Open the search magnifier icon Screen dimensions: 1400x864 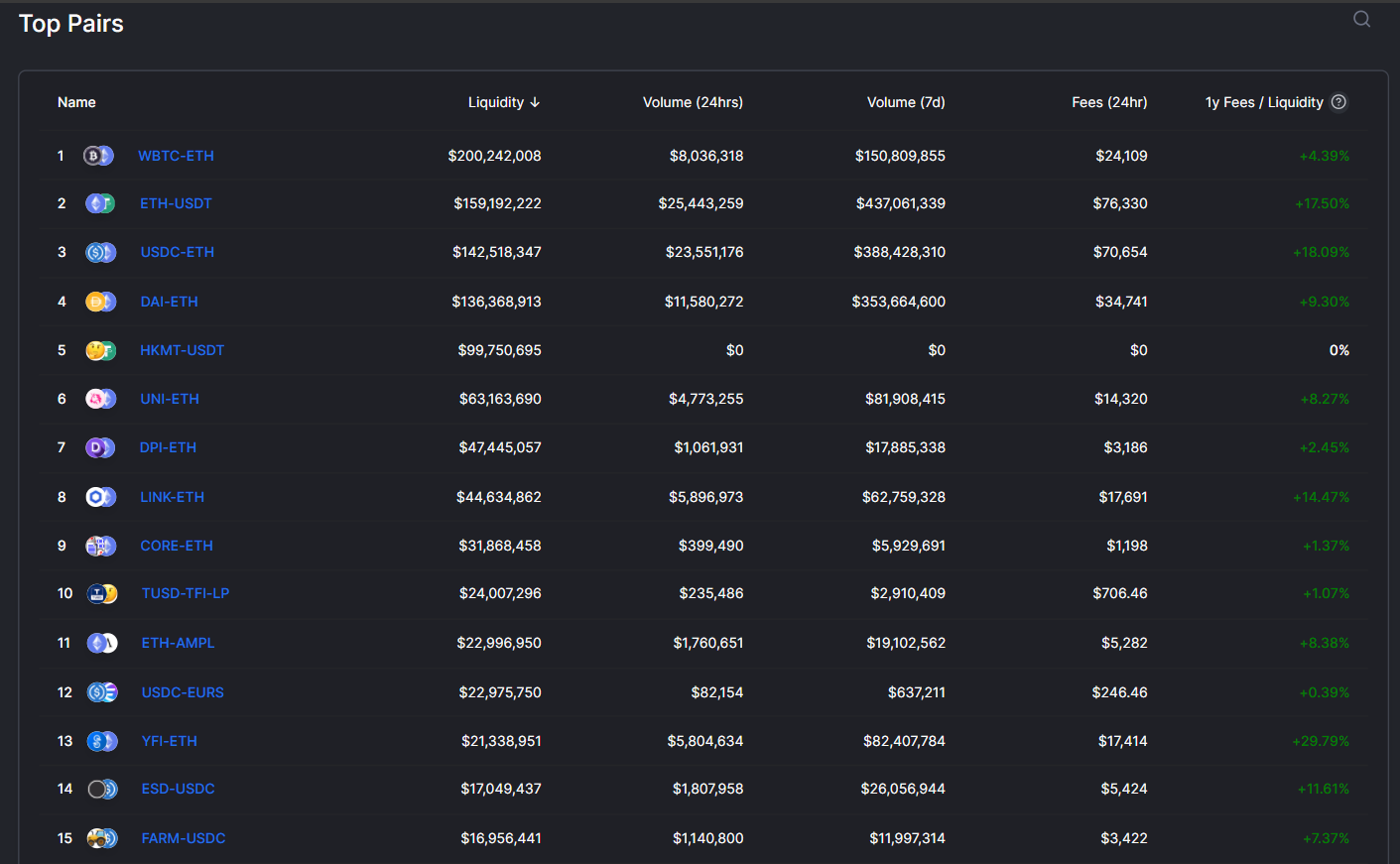point(1361,19)
